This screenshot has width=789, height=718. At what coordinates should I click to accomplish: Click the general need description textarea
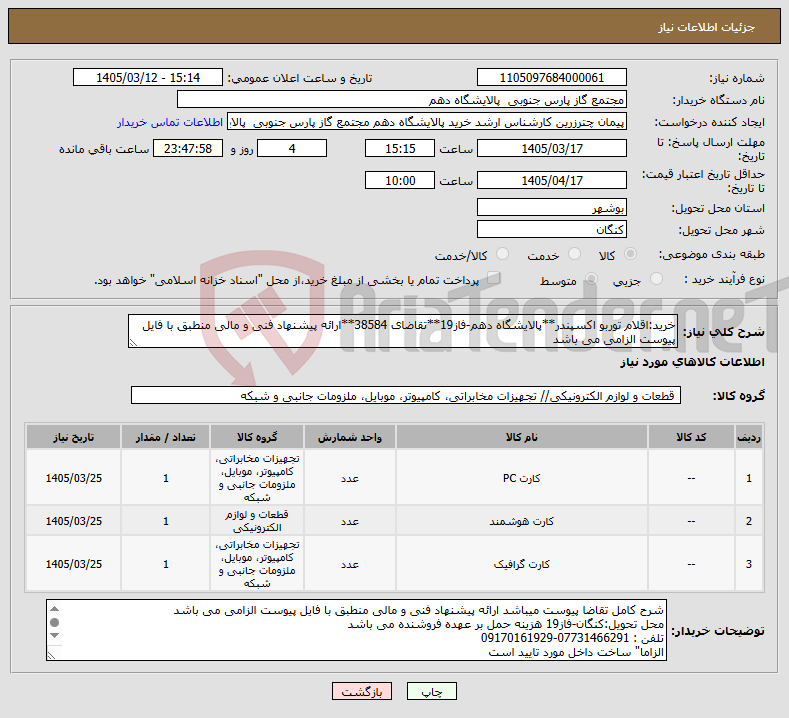click(x=403, y=331)
